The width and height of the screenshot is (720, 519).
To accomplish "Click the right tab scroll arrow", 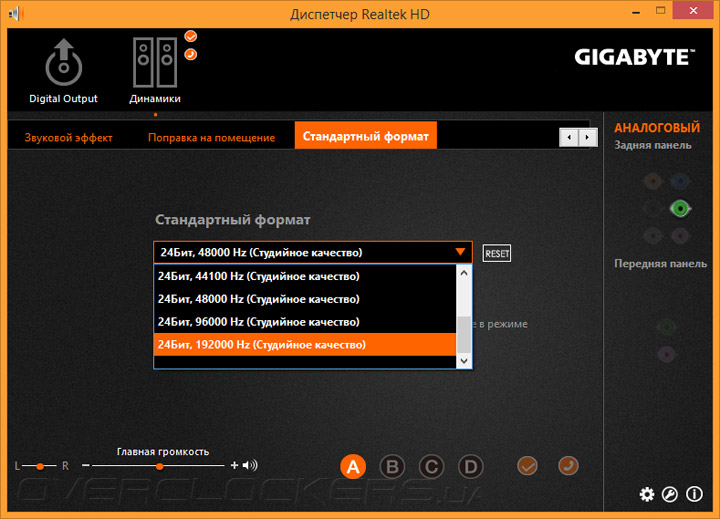I will [587, 137].
